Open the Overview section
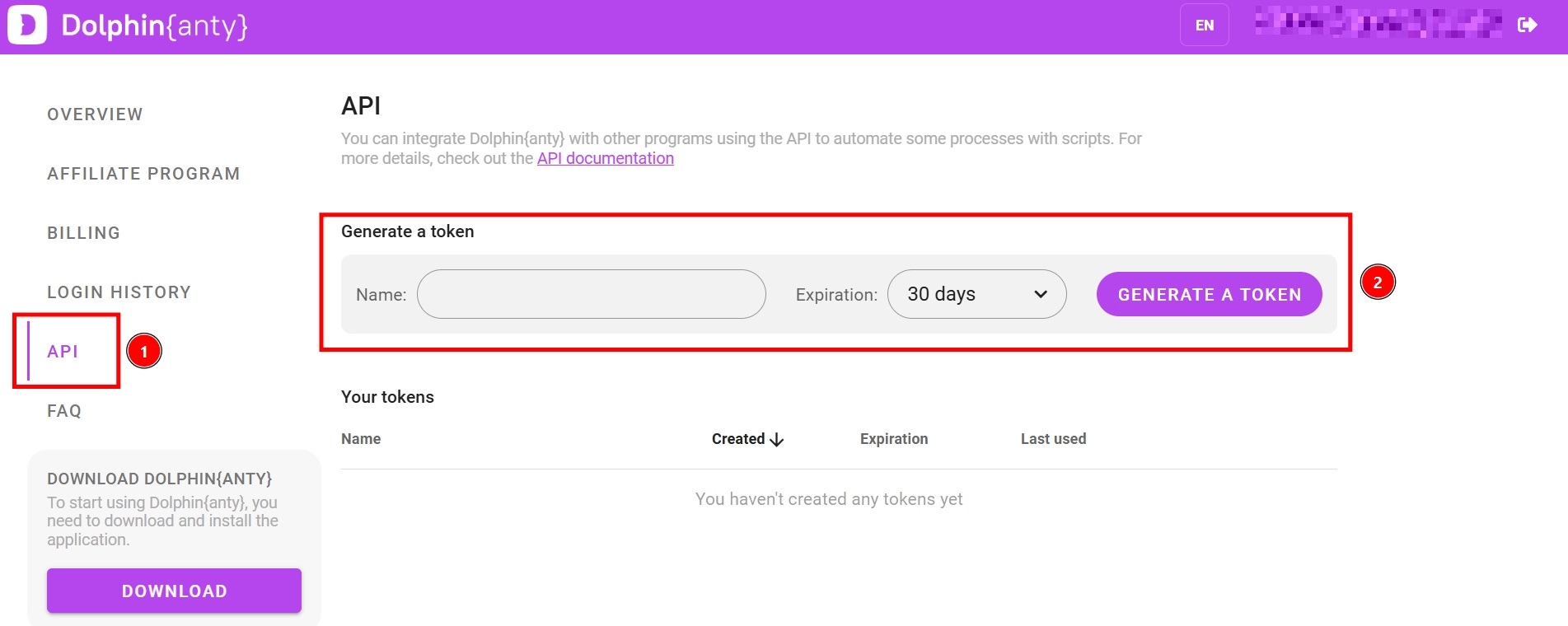This screenshot has height=626, width=1568. 95,114
